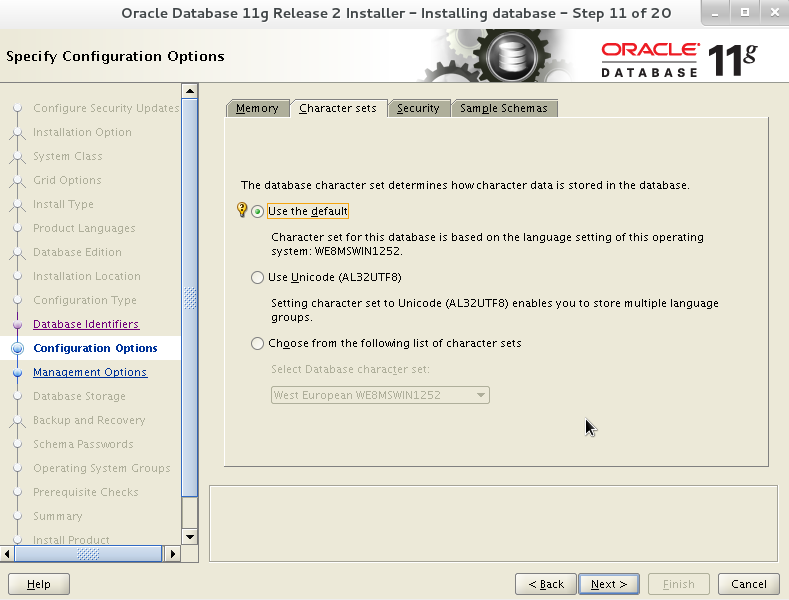The height and width of the screenshot is (600, 789).
Task: Maximize the installer window
Action: 745,13
